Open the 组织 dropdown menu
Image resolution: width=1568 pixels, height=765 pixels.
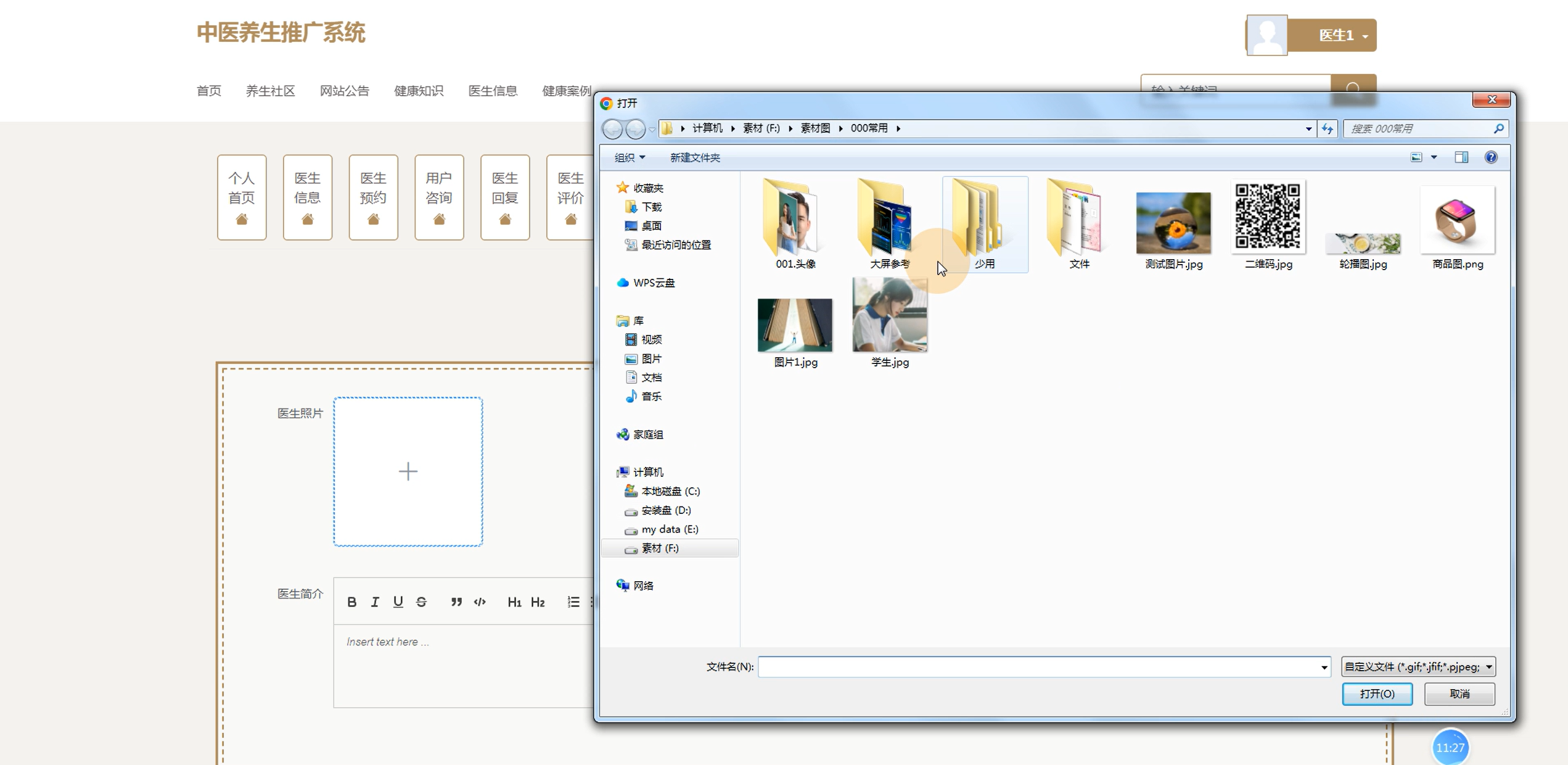click(630, 157)
